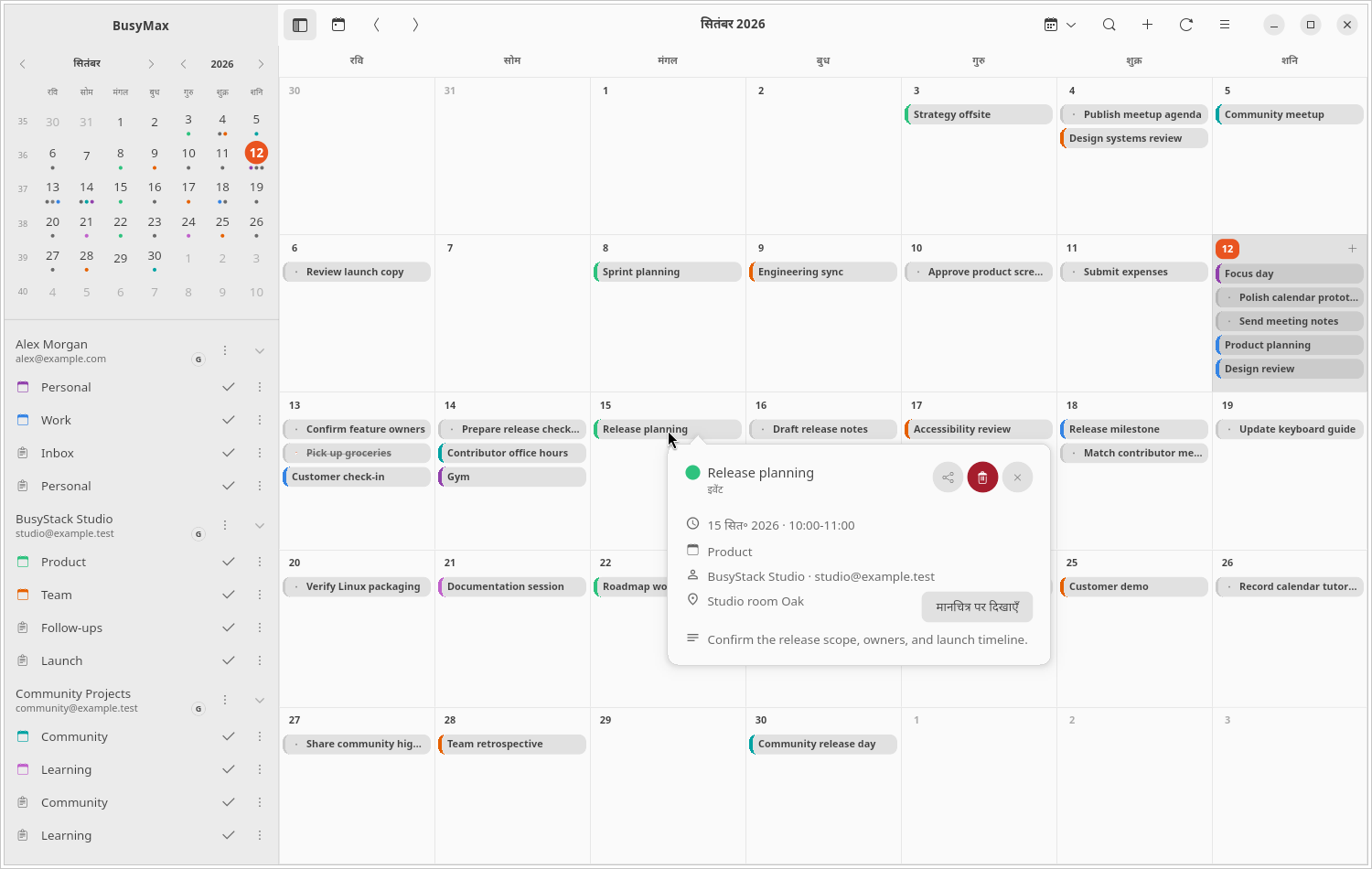The image size is (1372, 869).
Task: Open the Community release day event
Action: 823,744
